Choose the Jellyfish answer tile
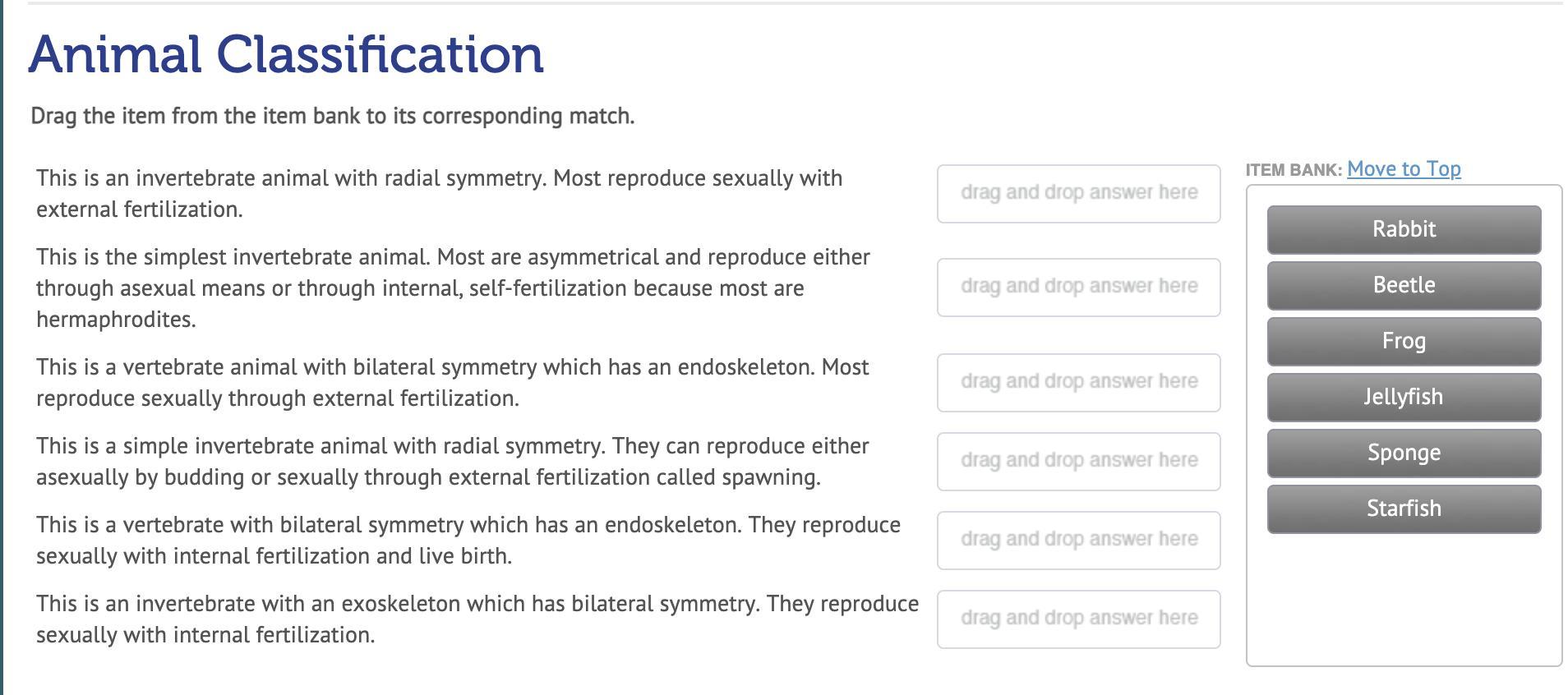Image resolution: width=1568 pixels, height=695 pixels. tap(1404, 397)
